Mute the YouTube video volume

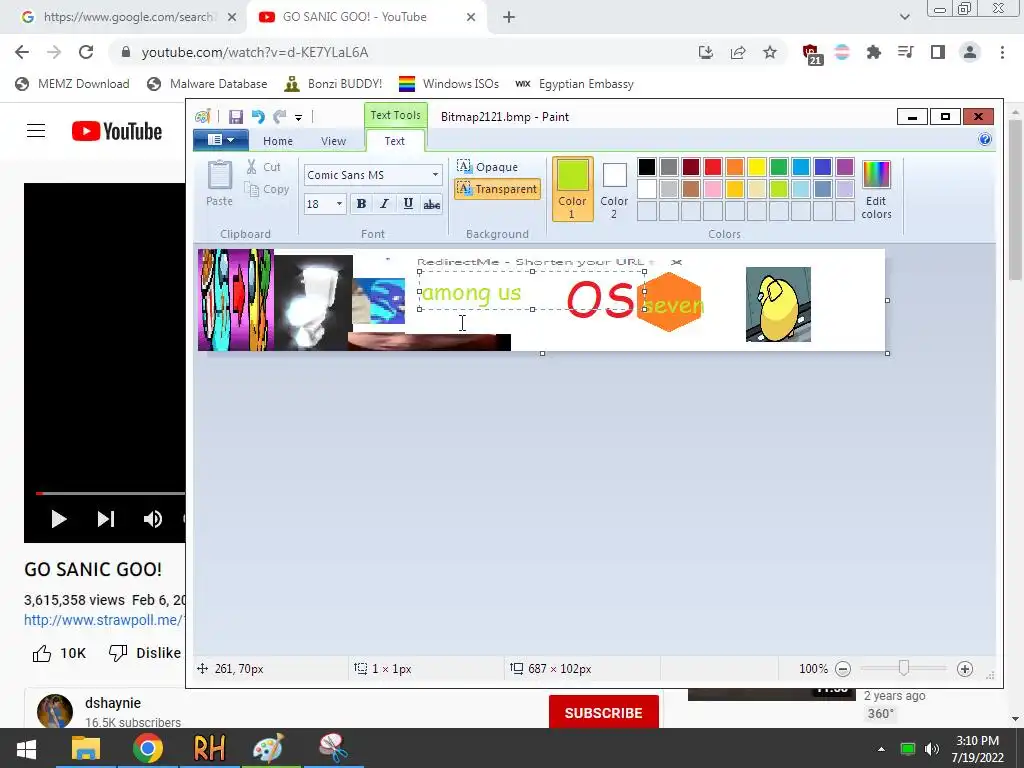(153, 519)
